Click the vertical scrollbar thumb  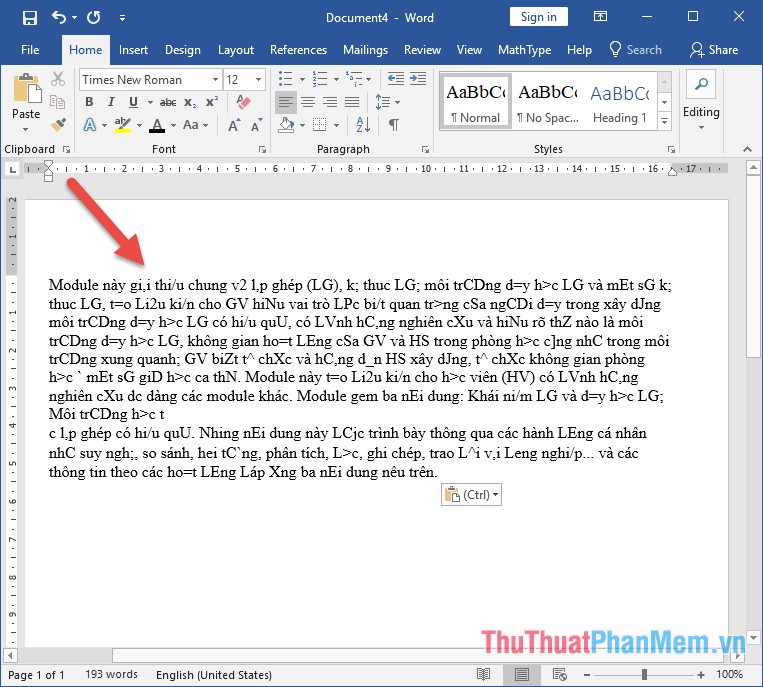[x=753, y=268]
